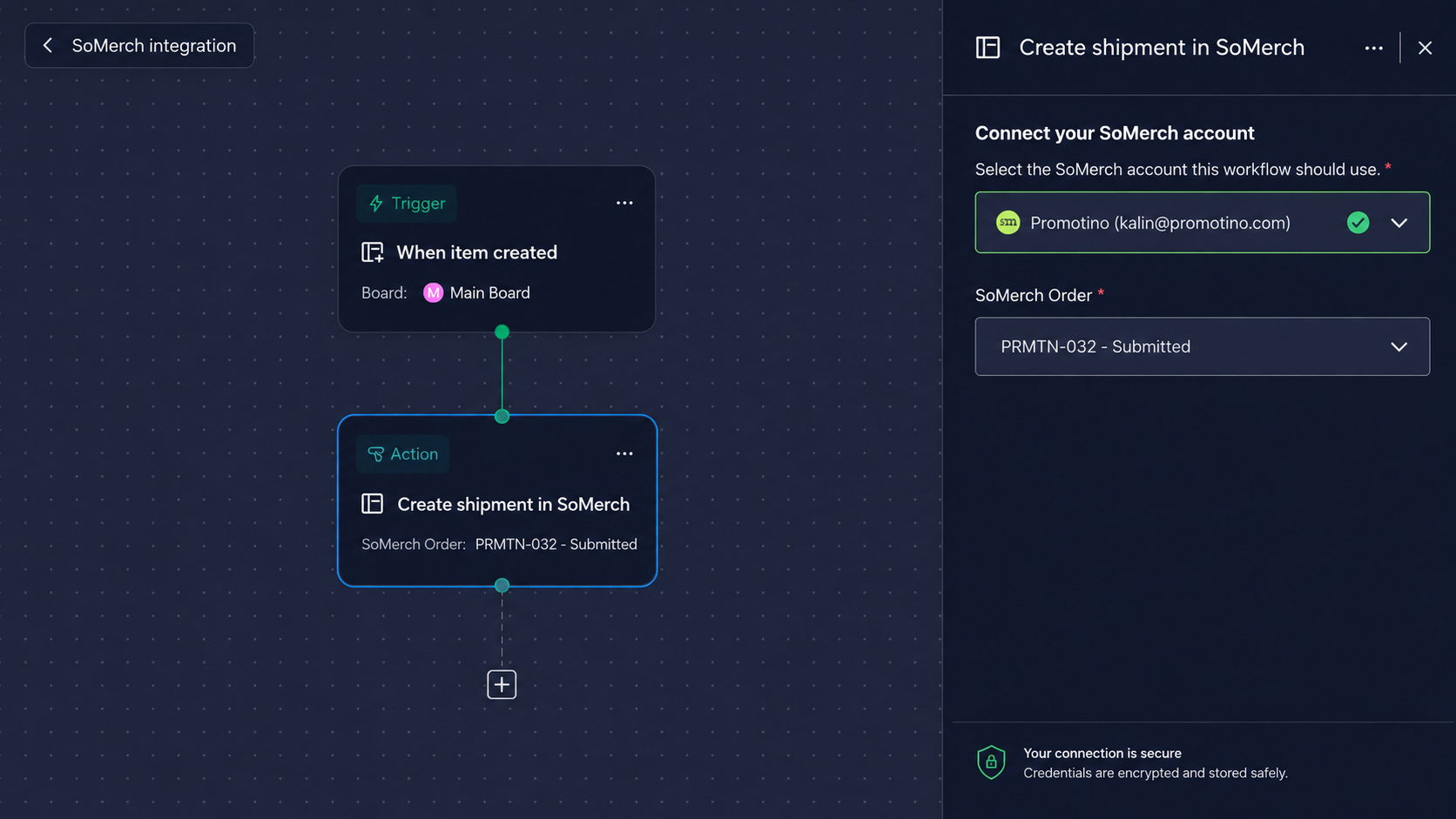1456x819 pixels.
Task: Expand SoMerch Order chevron arrow
Action: click(1399, 346)
